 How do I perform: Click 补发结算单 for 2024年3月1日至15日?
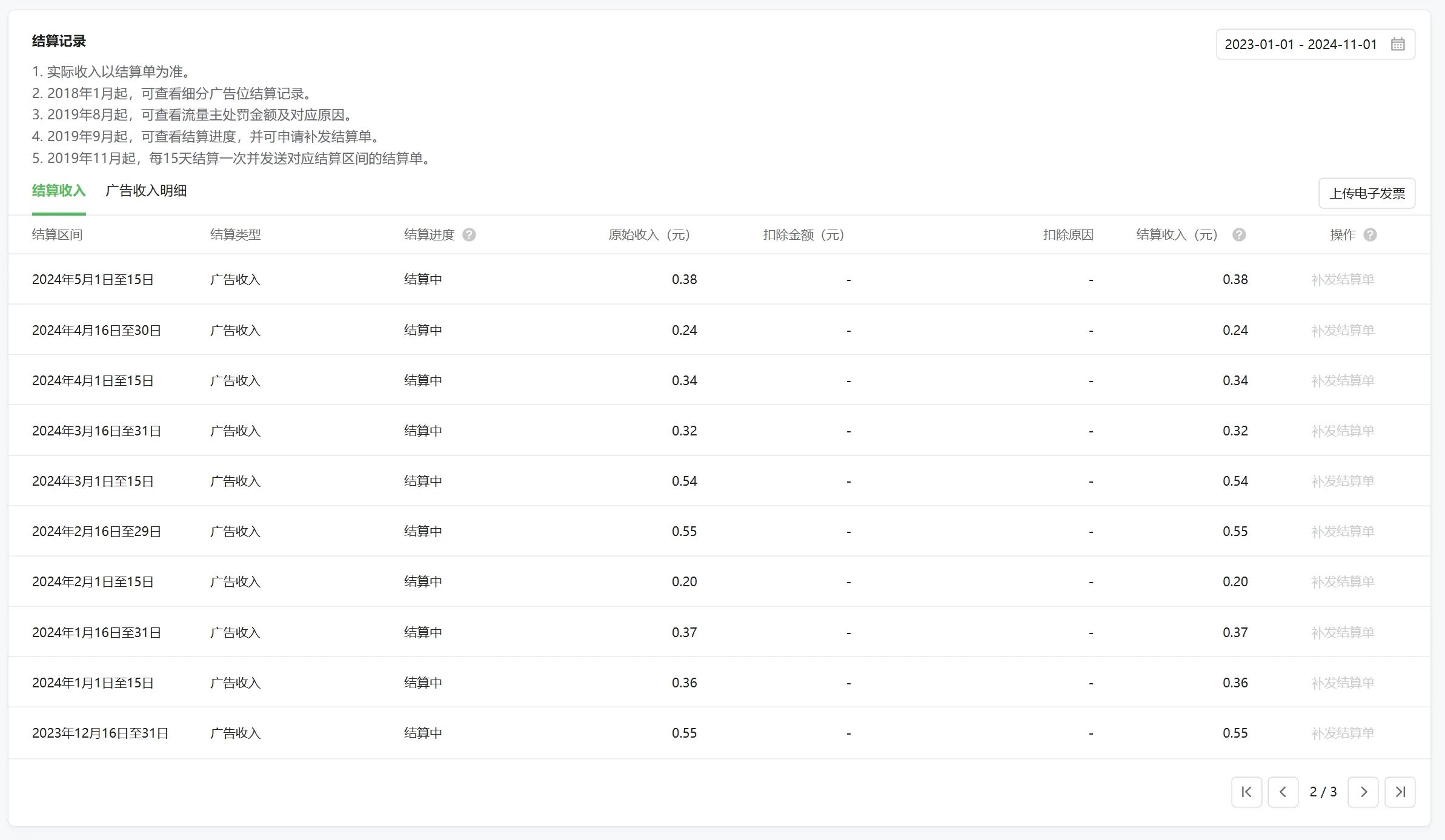(1343, 481)
